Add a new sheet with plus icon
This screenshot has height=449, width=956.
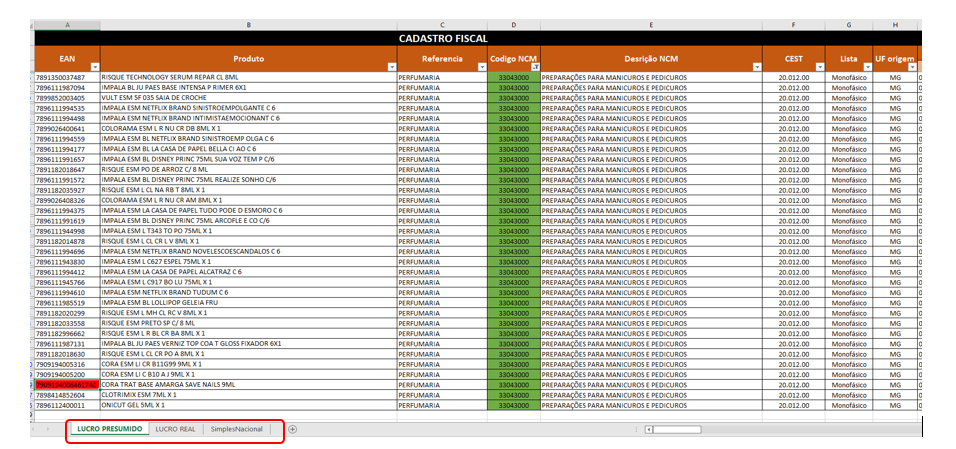click(x=293, y=429)
